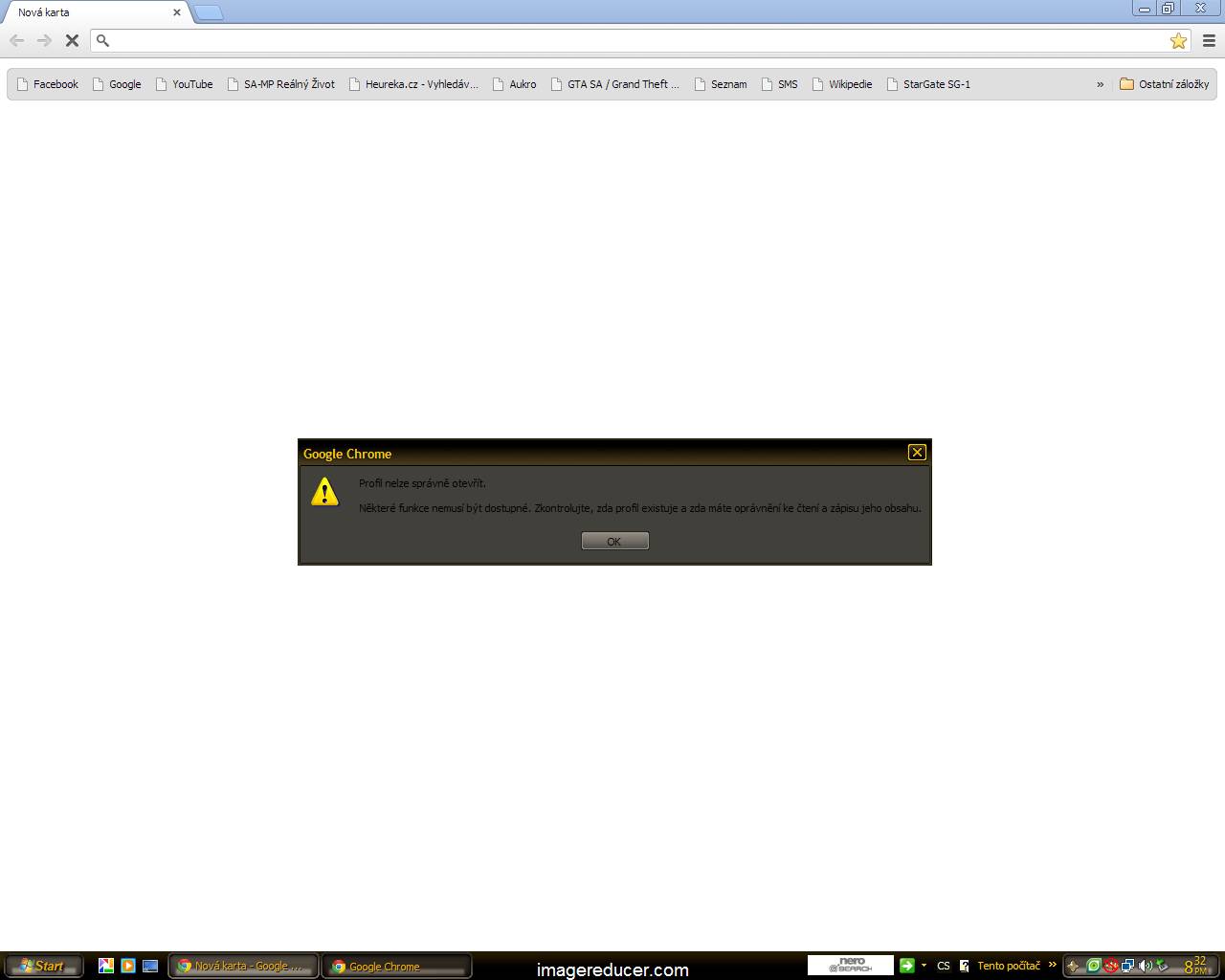Open the YouTube bookmark

click(185, 84)
